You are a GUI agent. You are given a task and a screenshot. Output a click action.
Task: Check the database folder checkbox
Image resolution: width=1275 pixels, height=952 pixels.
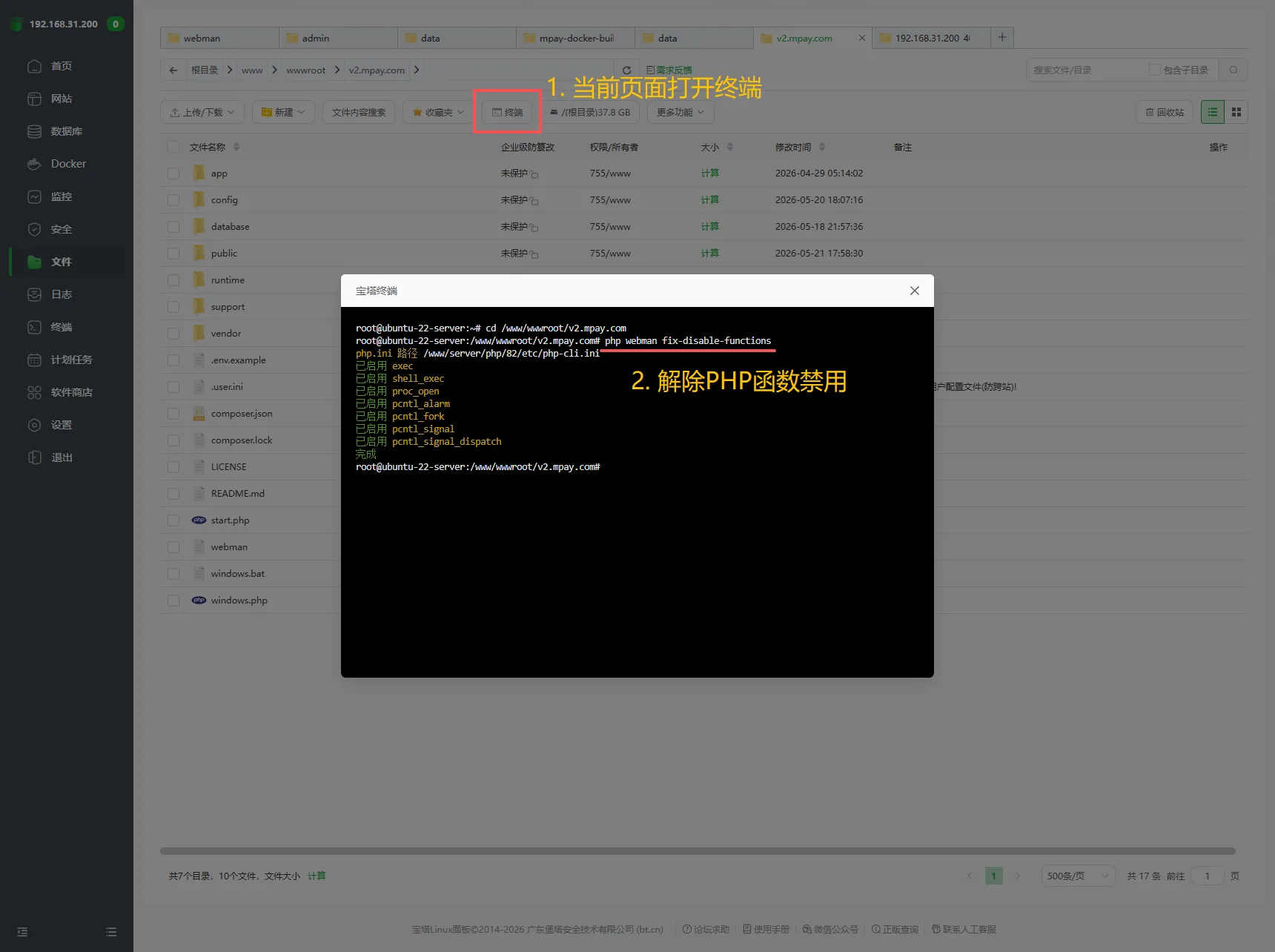(173, 227)
